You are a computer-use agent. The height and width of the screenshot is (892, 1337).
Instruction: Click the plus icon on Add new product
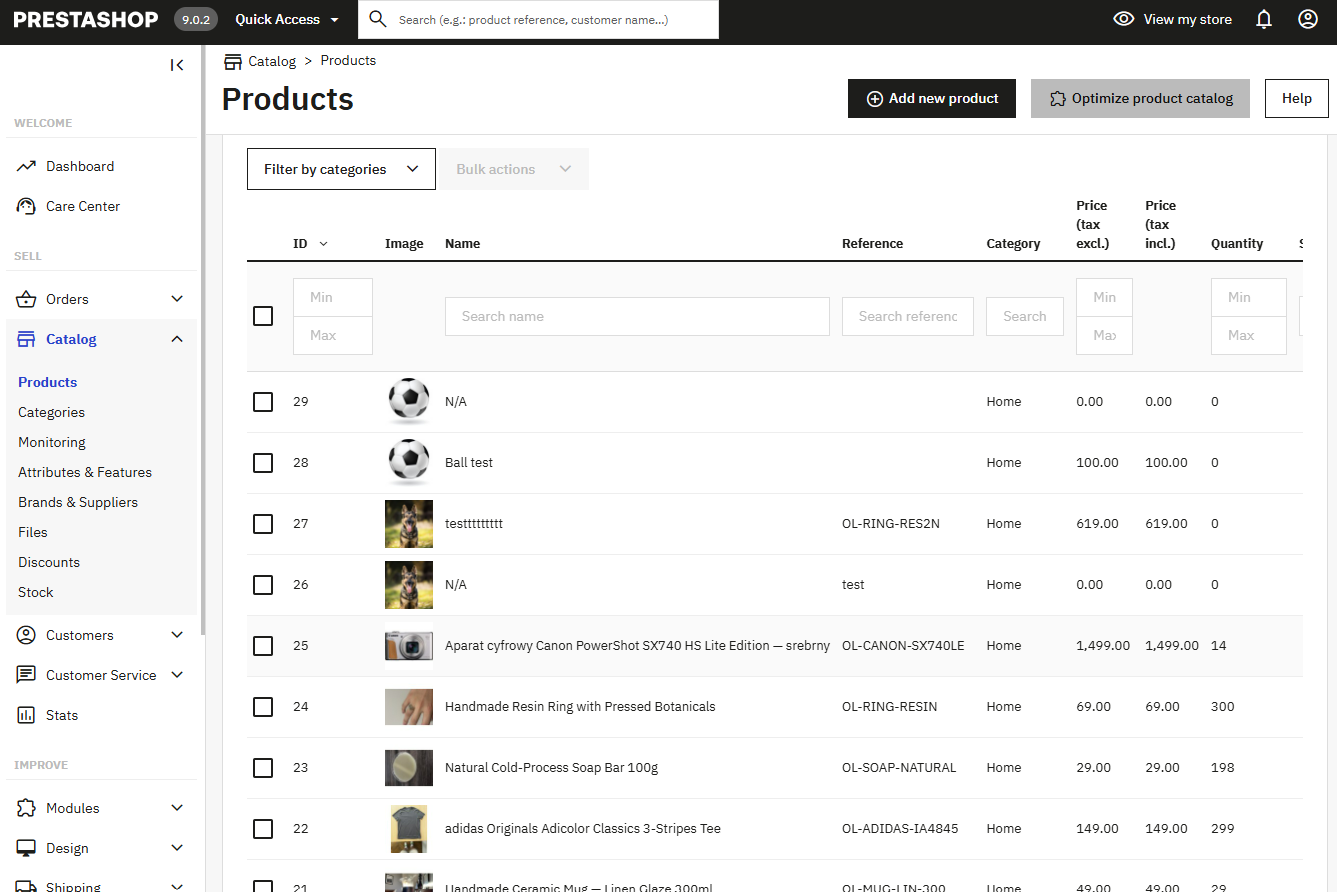tap(874, 99)
